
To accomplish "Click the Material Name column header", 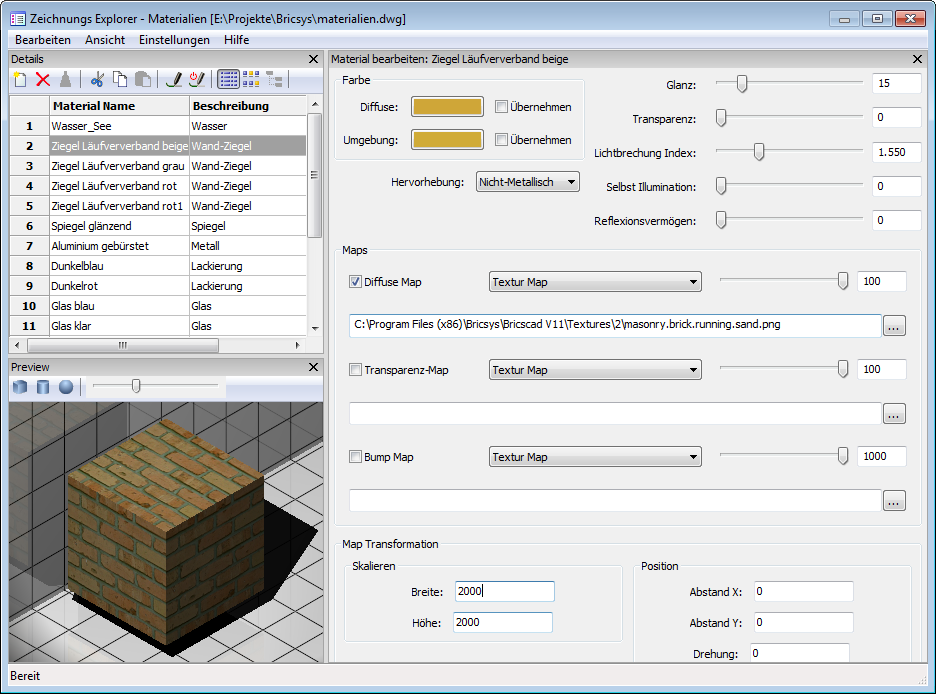I will [119, 106].
